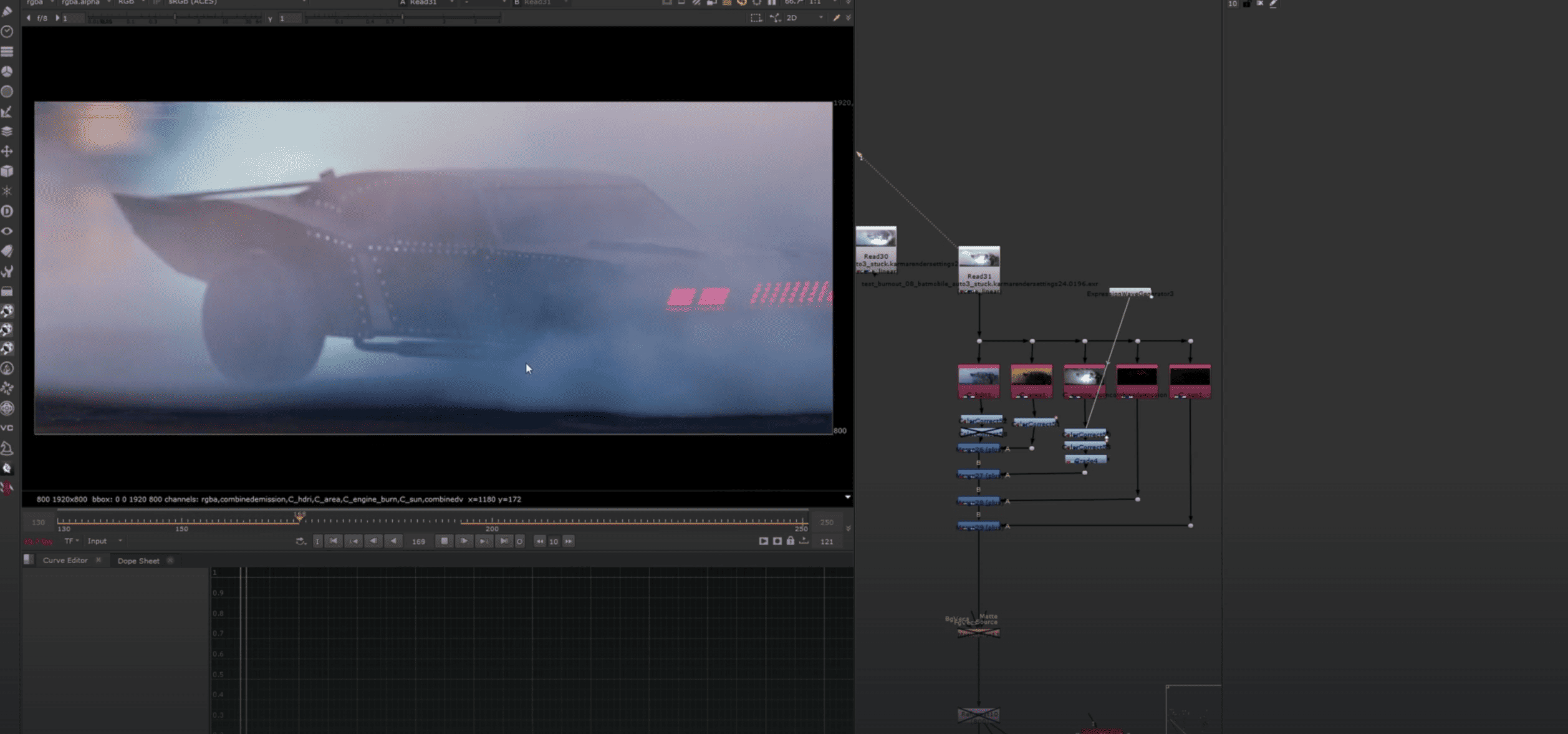Toggle the playback loop mode icon

[x=301, y=541]
